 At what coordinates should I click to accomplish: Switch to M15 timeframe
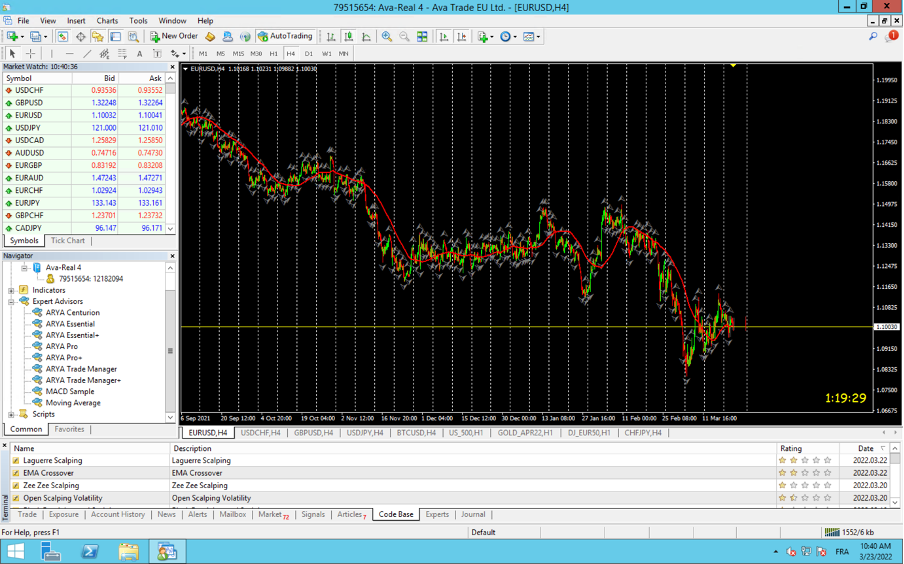pos(238,54)
